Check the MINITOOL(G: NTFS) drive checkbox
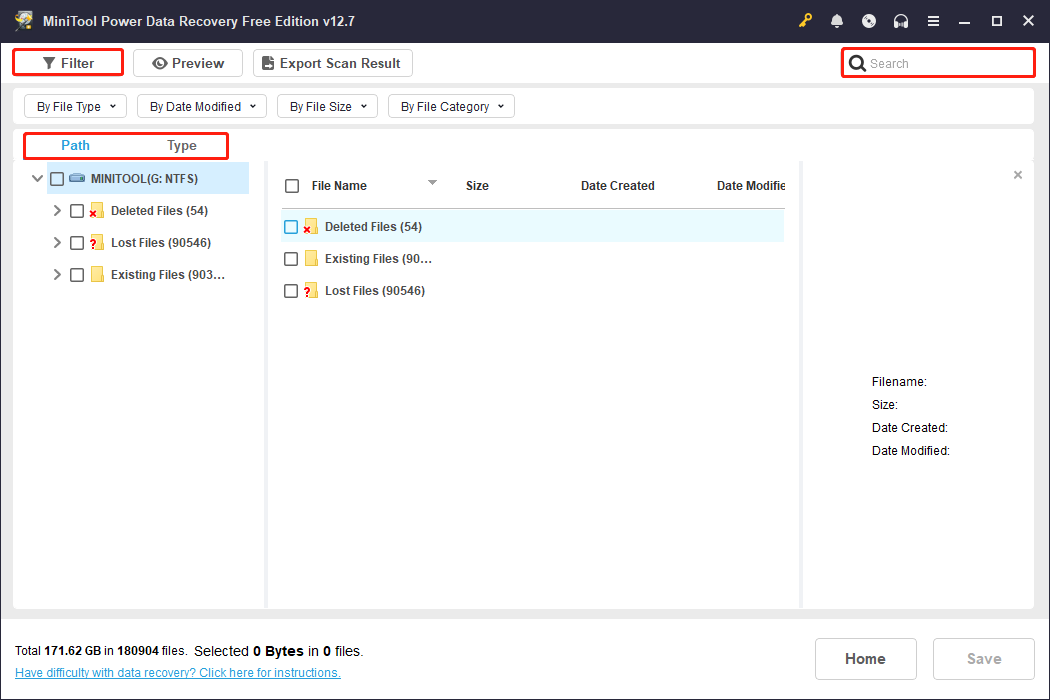This screenshot has height=700, width=1050. pyautogui.click(x=57, y=178)
